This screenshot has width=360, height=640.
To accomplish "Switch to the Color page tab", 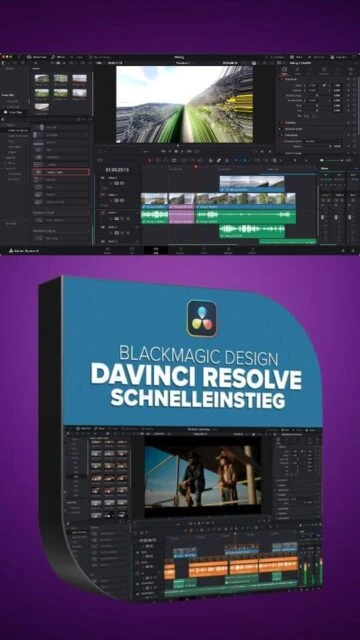I will (x=204, y=250).
